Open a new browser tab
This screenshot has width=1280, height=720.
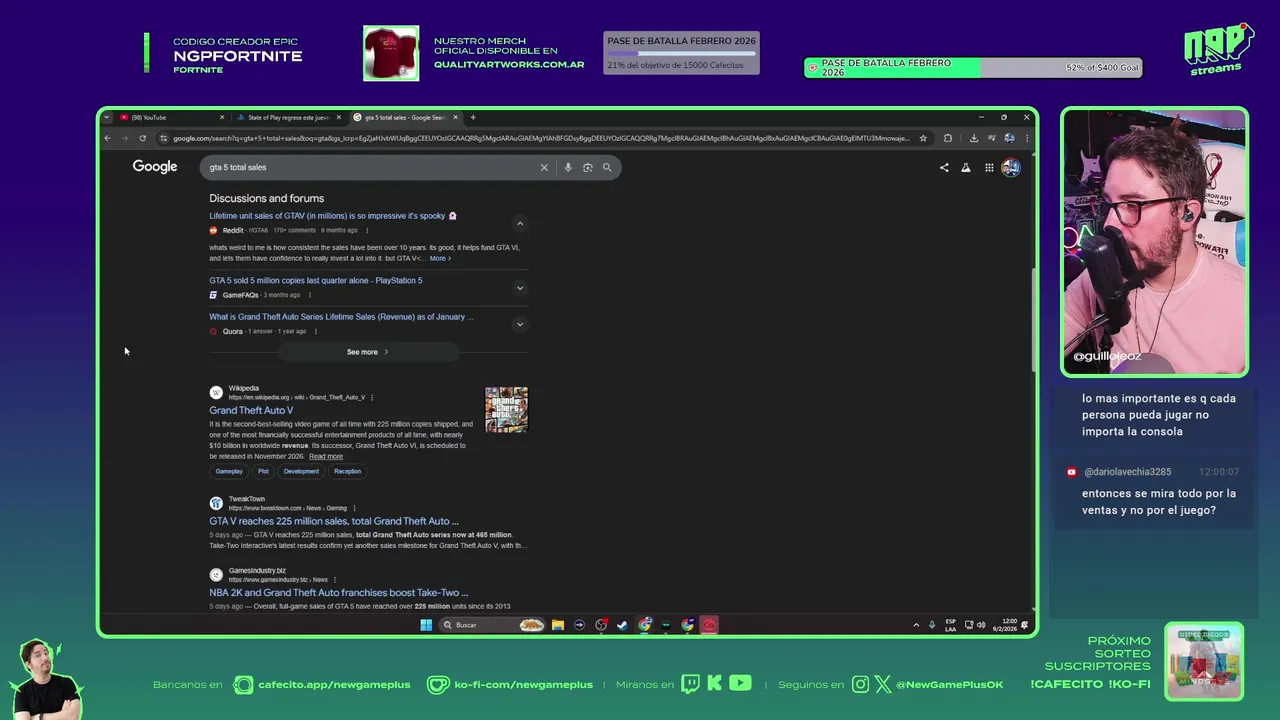pos(473,117)
